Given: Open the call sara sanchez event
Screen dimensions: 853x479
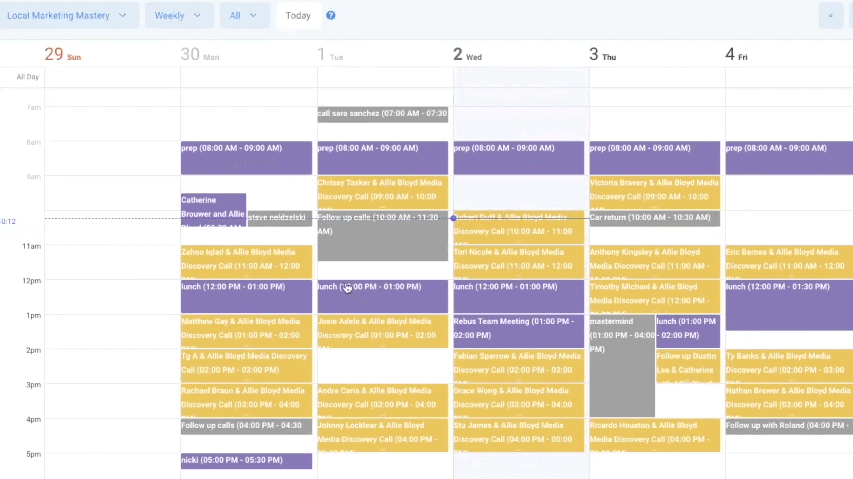Looking at the screenshot, I should pos(382,114).
